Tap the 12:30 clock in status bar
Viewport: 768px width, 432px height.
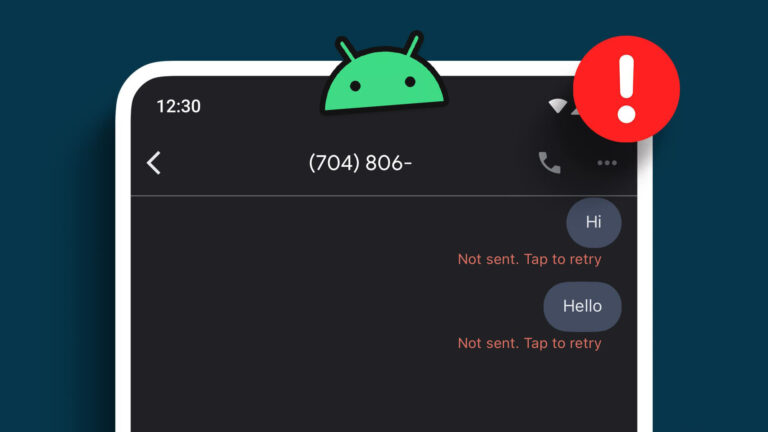pos(178,106)
